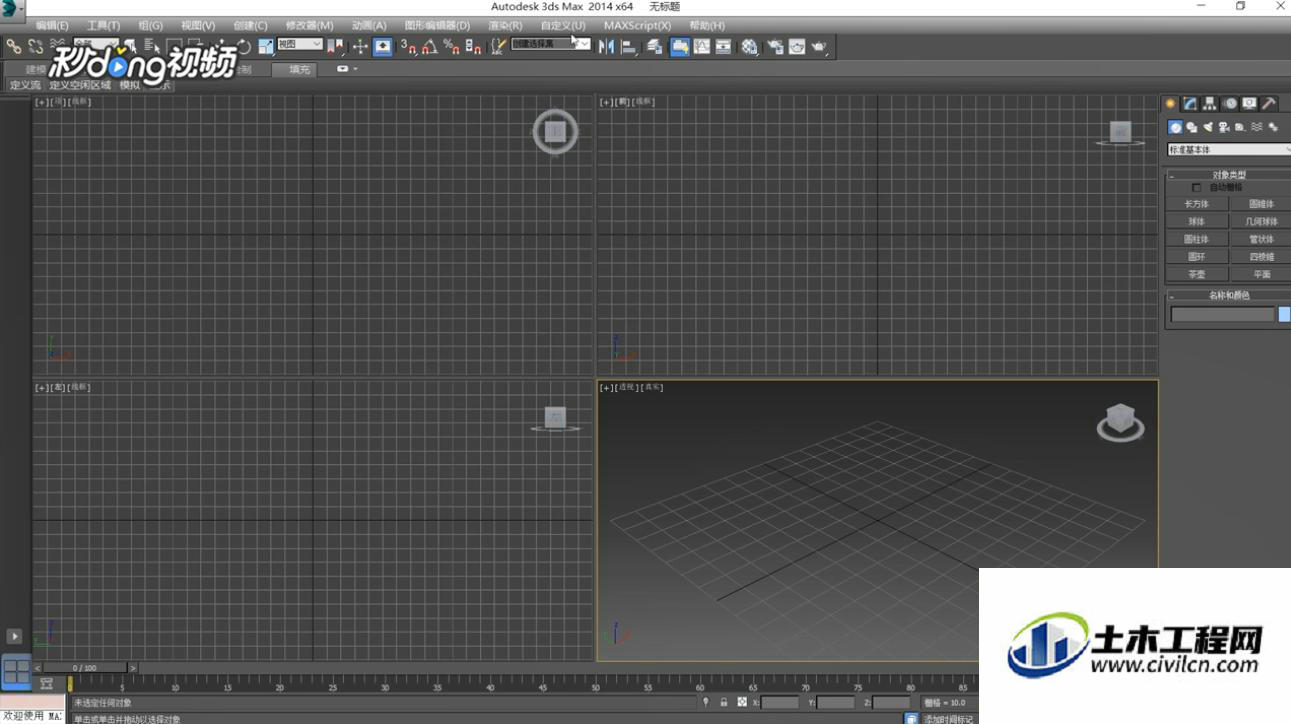Toggle the selection lock icon
Screen dimensions: 1291x724
coord(724,703)
